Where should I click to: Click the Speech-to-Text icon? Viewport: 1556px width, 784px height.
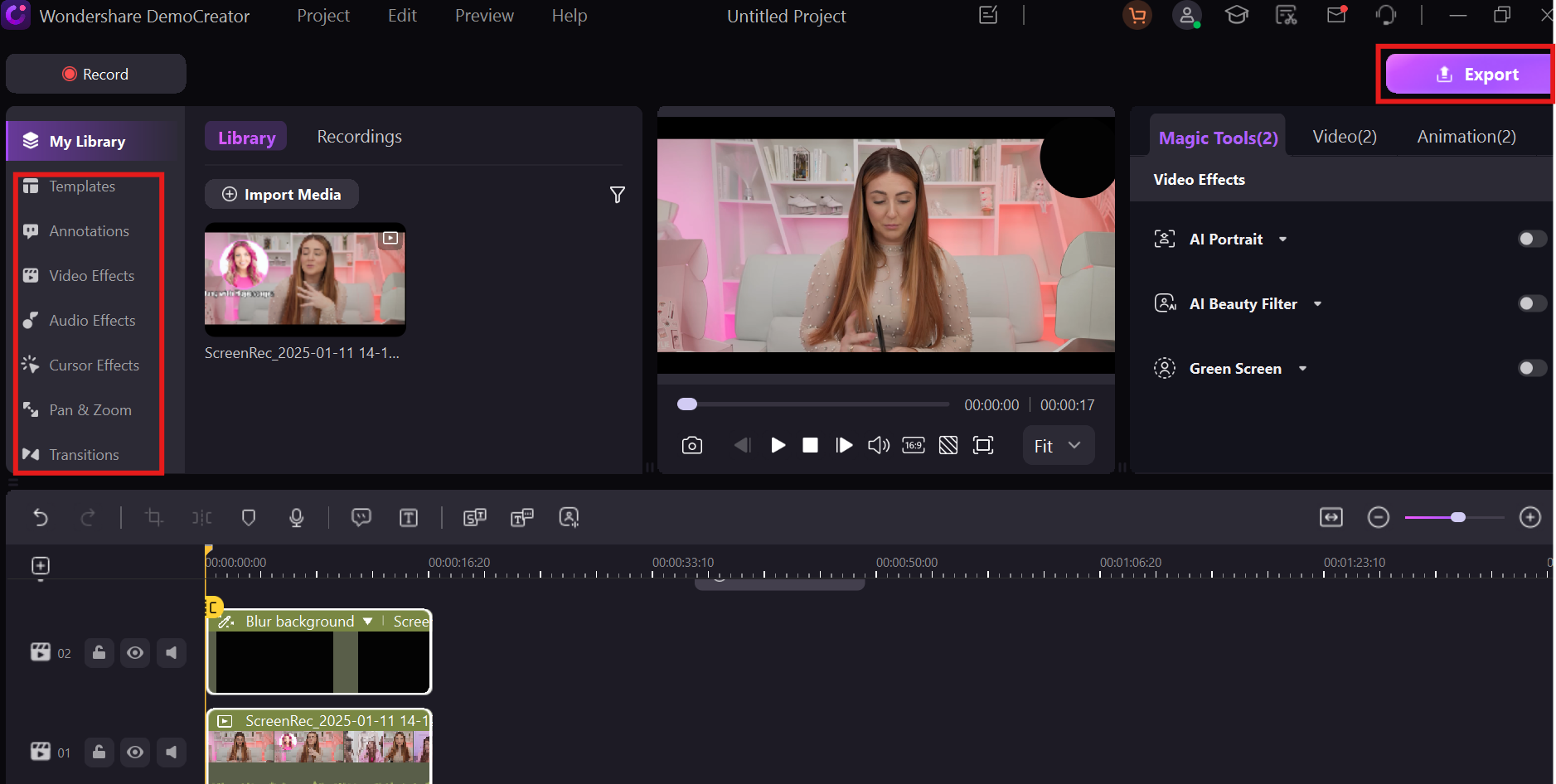tap(475, 517)
